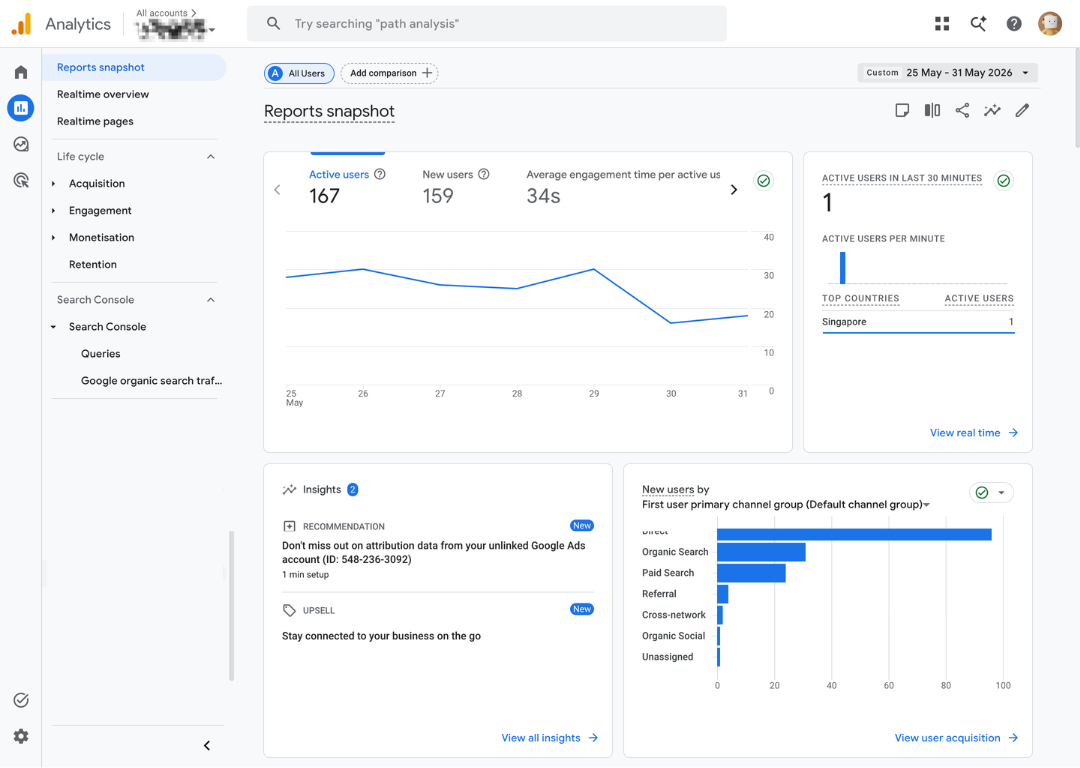Click the All accounts breadcrumb
This screenshot has width=1080, height=768.
pyautogui.click(x=165, y=12)
